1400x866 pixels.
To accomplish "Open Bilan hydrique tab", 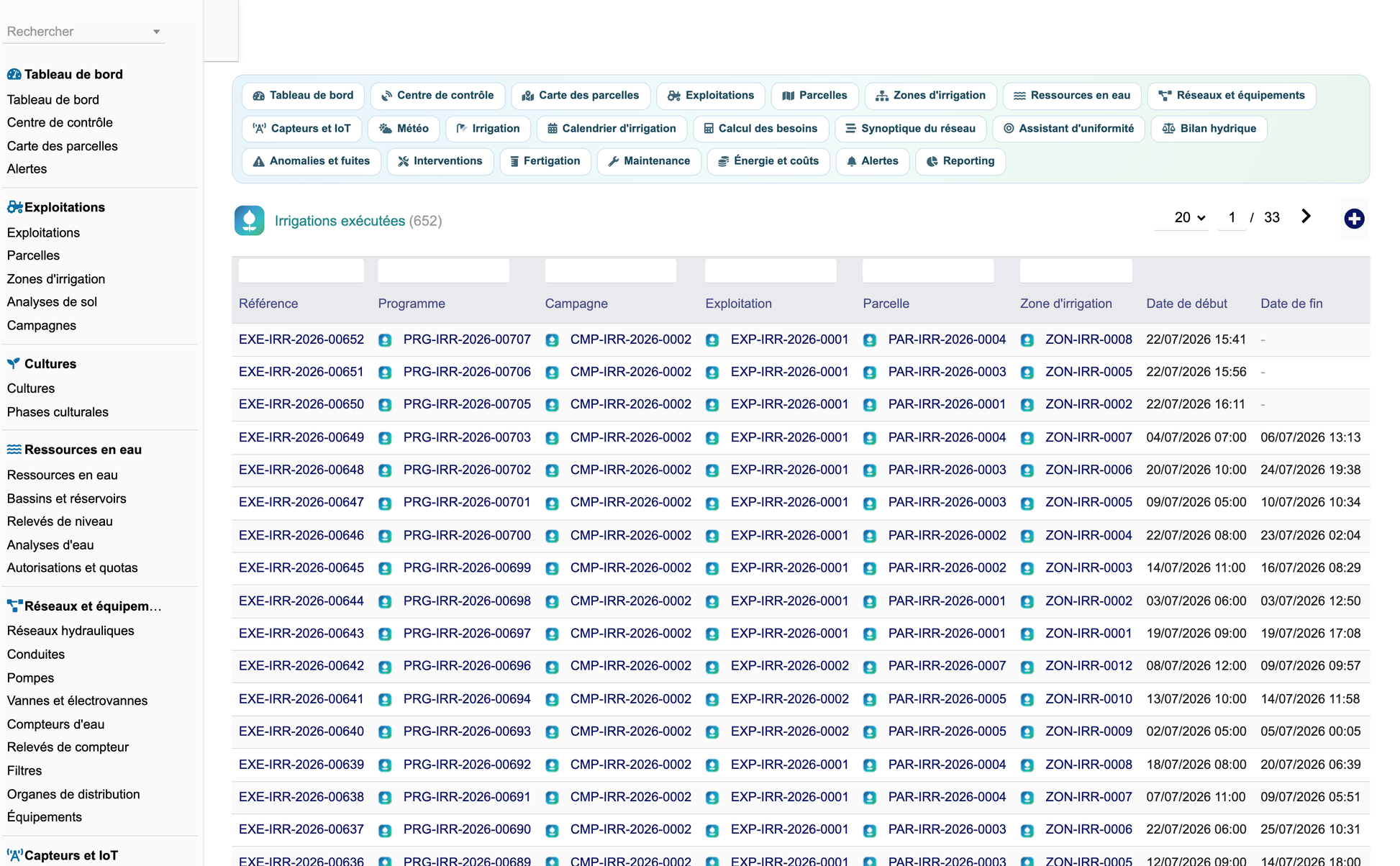I will [x=1209, y=129].
